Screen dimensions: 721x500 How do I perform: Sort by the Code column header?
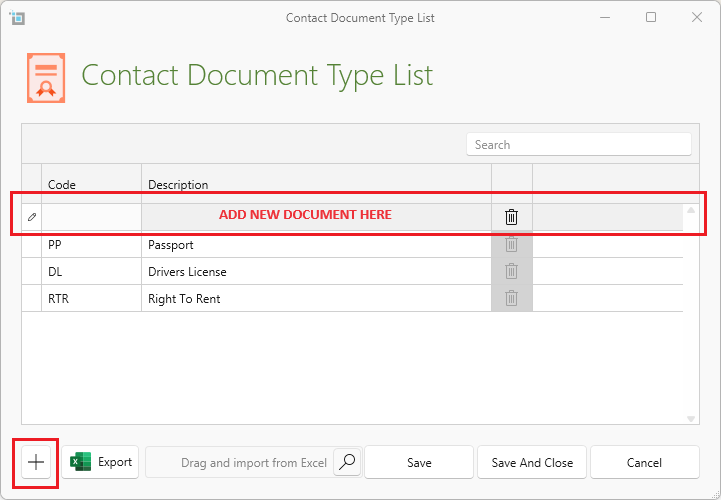click(x=90, y=184)
